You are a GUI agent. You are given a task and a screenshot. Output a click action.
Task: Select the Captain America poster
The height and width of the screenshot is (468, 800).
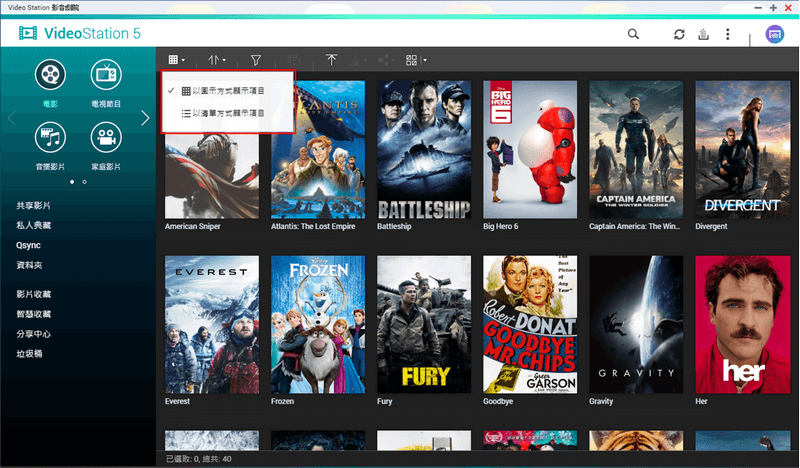pyautogui.click(x=636, y=150)
